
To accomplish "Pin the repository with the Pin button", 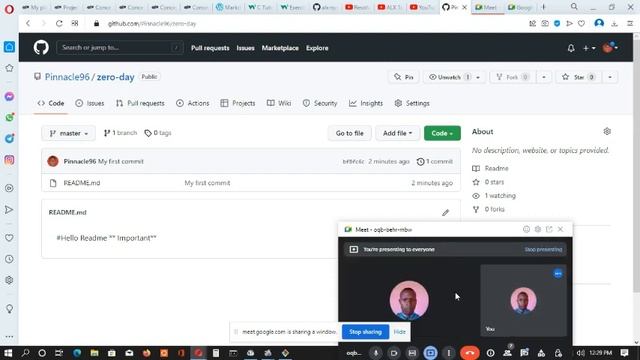I will (404, 77).
